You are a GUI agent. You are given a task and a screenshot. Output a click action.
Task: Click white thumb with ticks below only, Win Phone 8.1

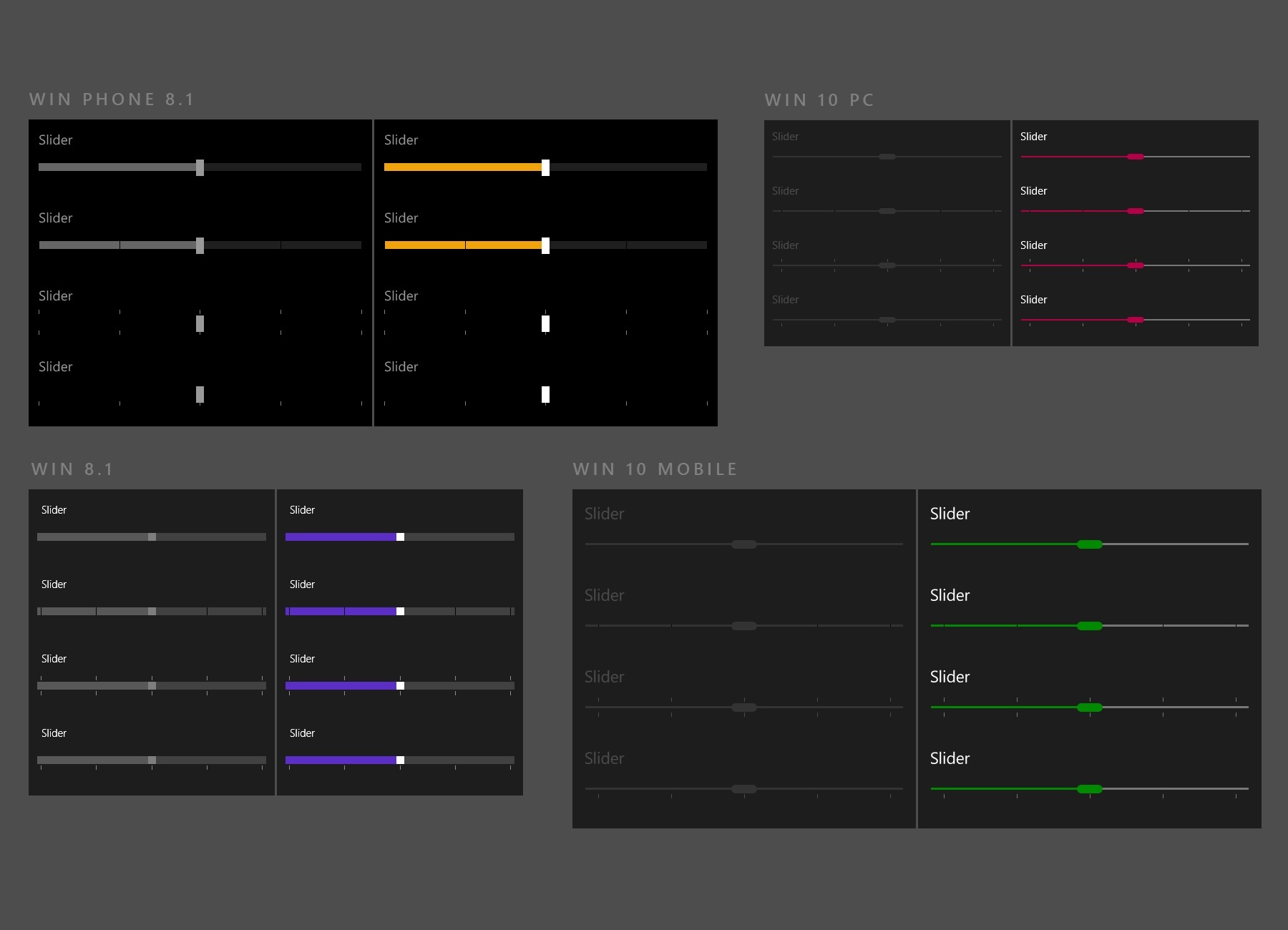[545, 394]
